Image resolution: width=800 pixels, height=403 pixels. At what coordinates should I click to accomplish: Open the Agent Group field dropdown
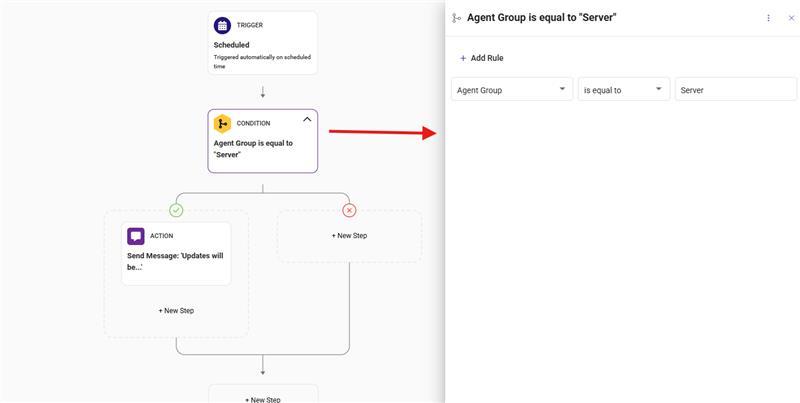pyautogui.click(x=511, y=90)
